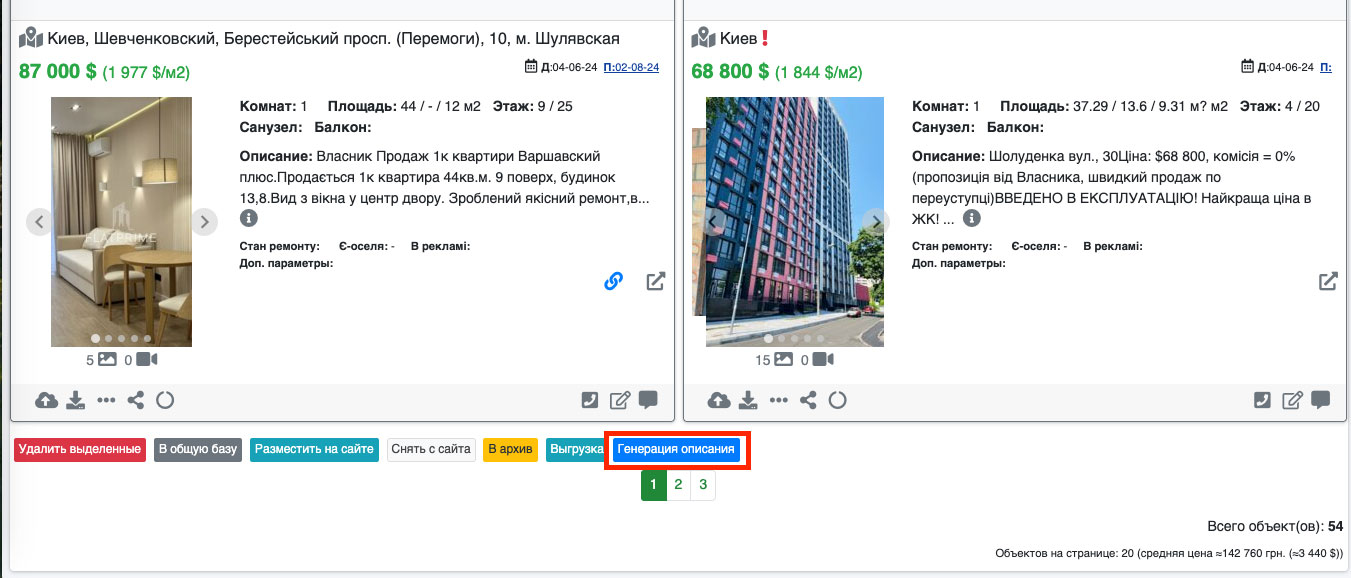Show full description info for Шолуденка listing
The image size is (1351, 578).
coord(971,217)
